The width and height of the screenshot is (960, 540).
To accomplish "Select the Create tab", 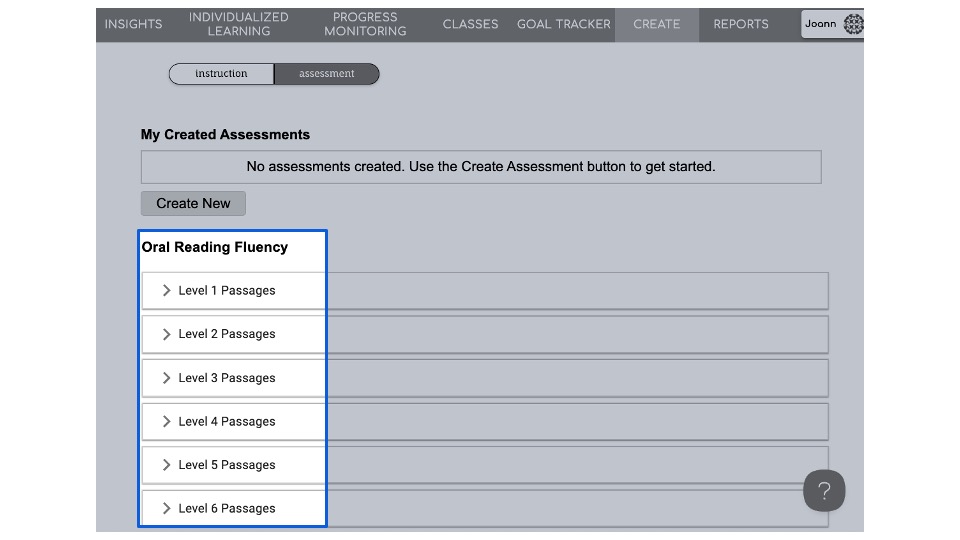I will (656, 25).
